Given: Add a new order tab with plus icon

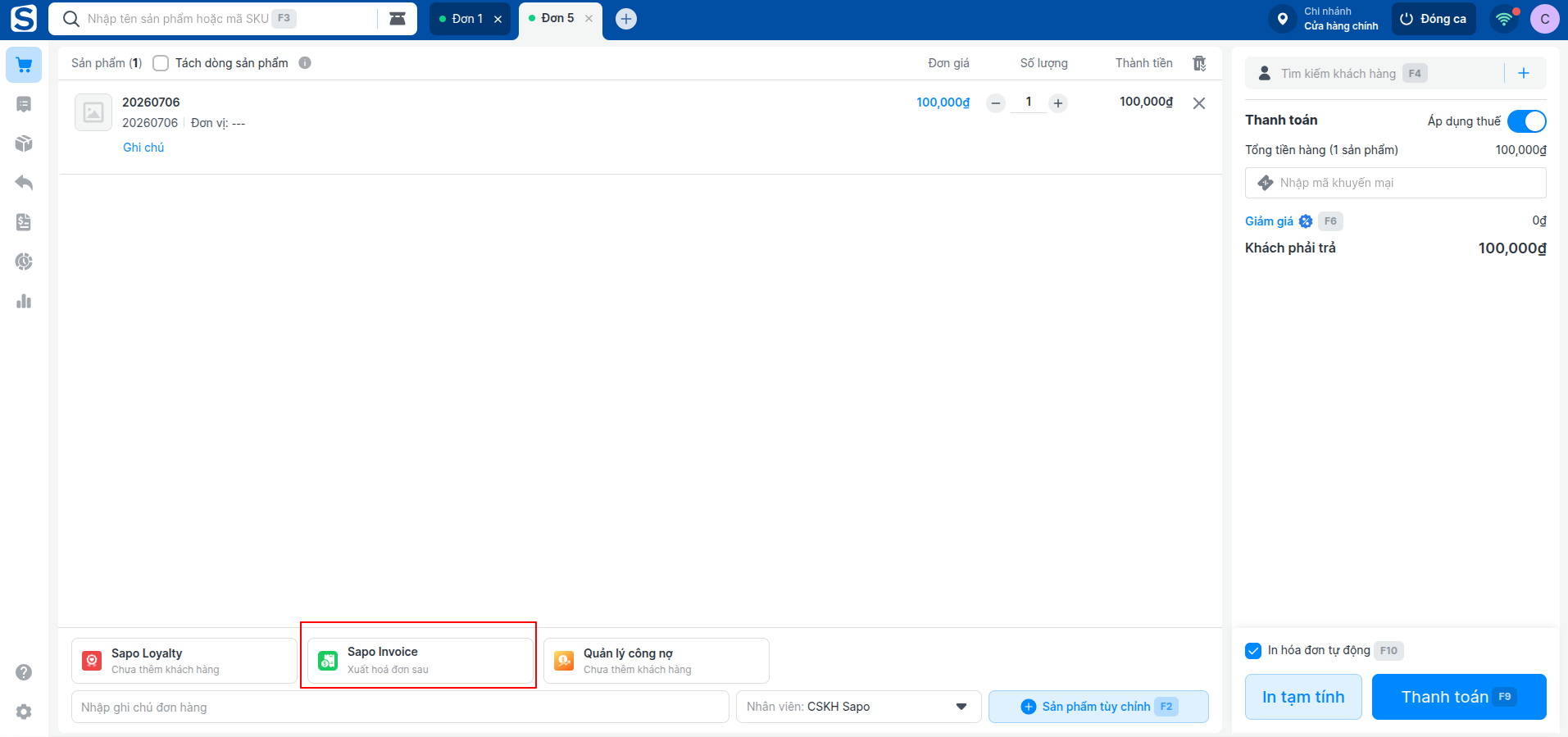Looking at the screenshot, I should click(x=626, y=19).
